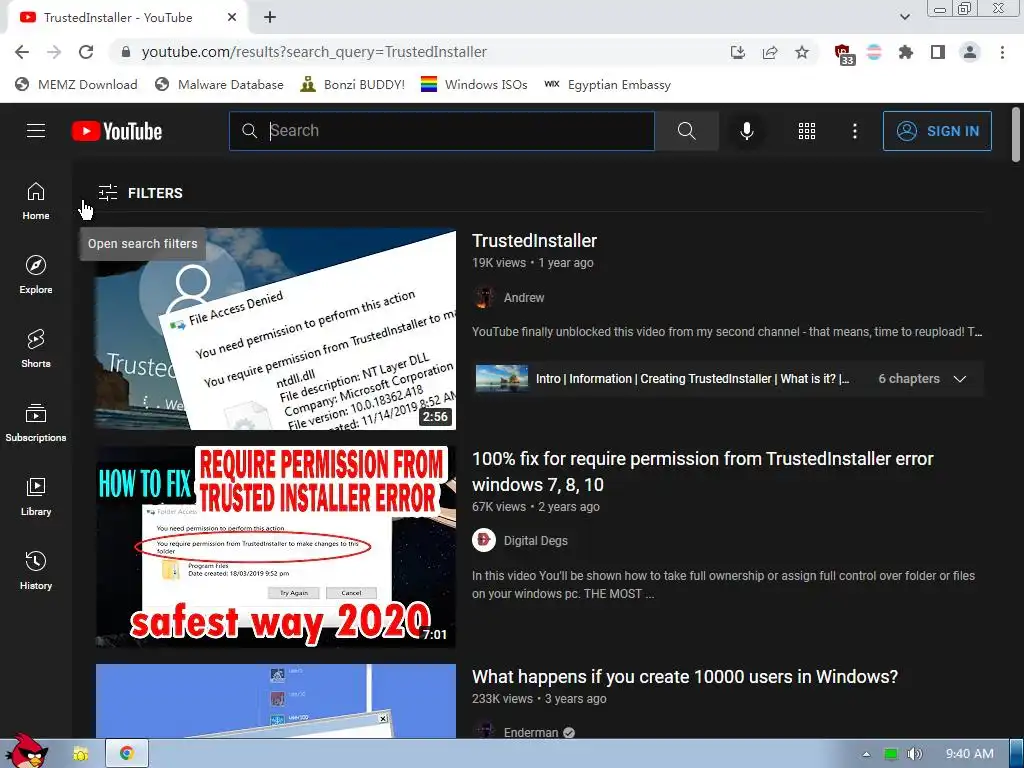Image resolution: width=1024 pixels, height=768 pixels.
Task: Open the 10000 users in Windows video title
Action: 685,677
